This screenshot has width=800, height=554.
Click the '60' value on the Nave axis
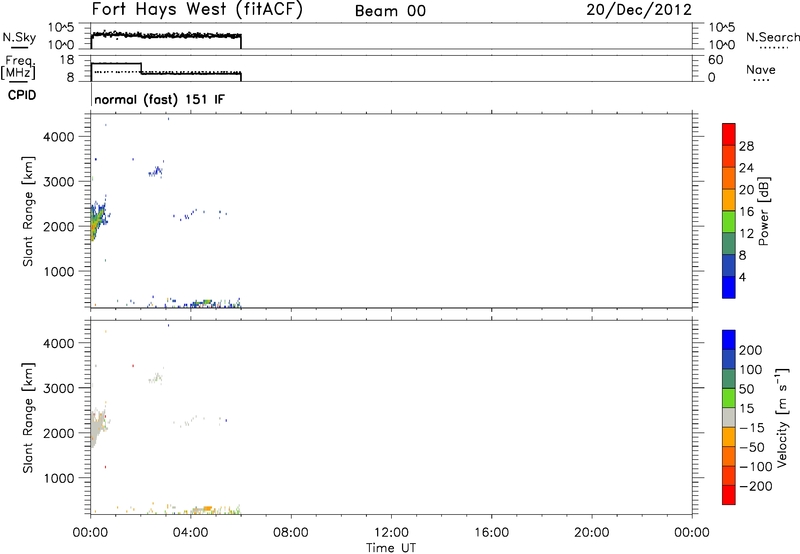715,60
